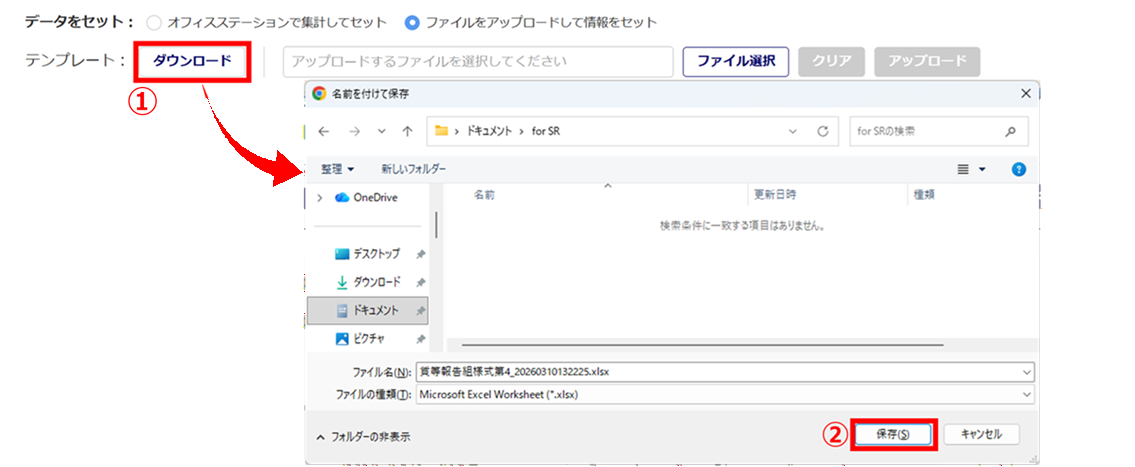Click the back arrow in save dialog
The image size is (1135, 467).
pos(323,131)
